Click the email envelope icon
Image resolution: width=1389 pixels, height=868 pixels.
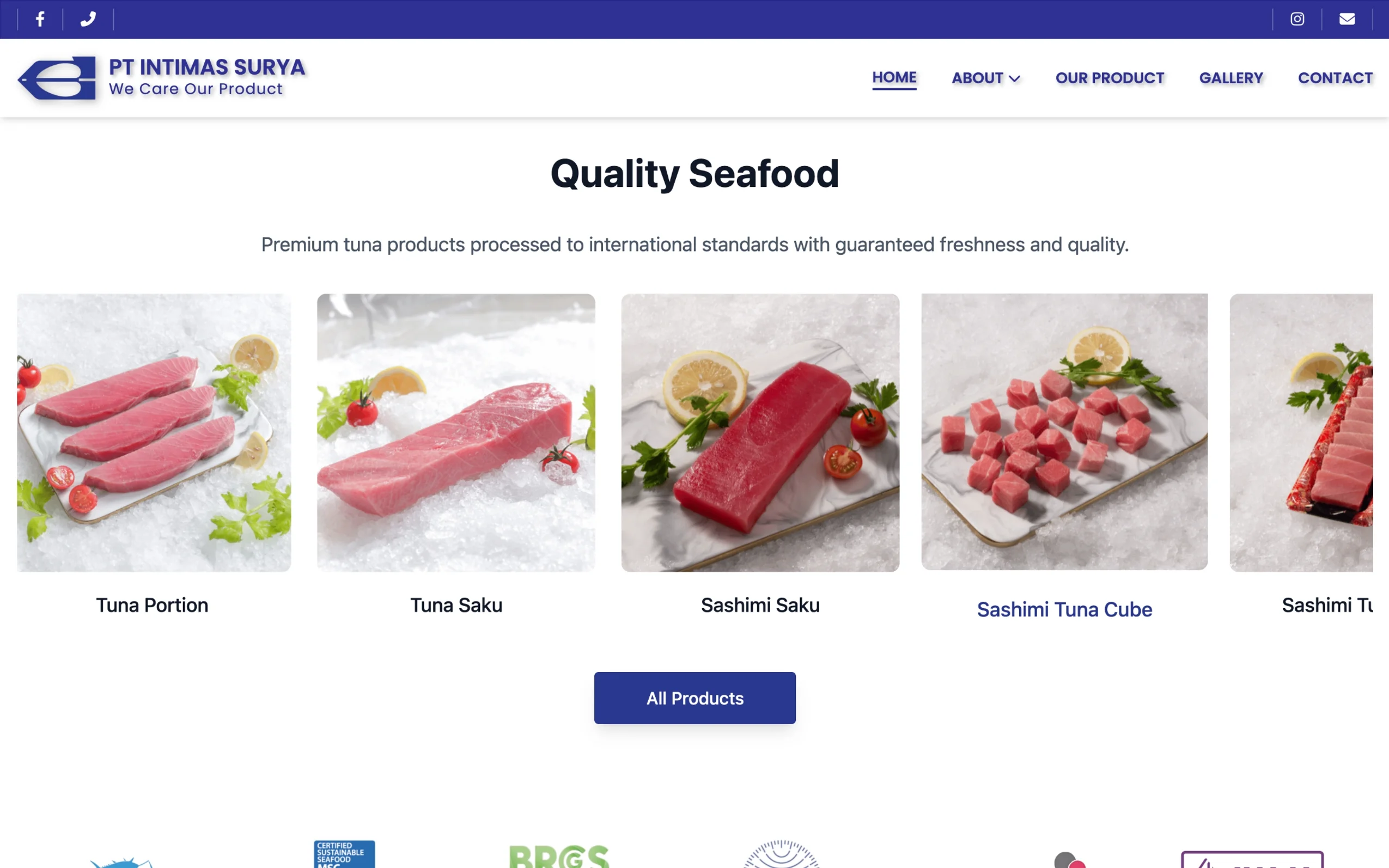[x=1347, y=19]
